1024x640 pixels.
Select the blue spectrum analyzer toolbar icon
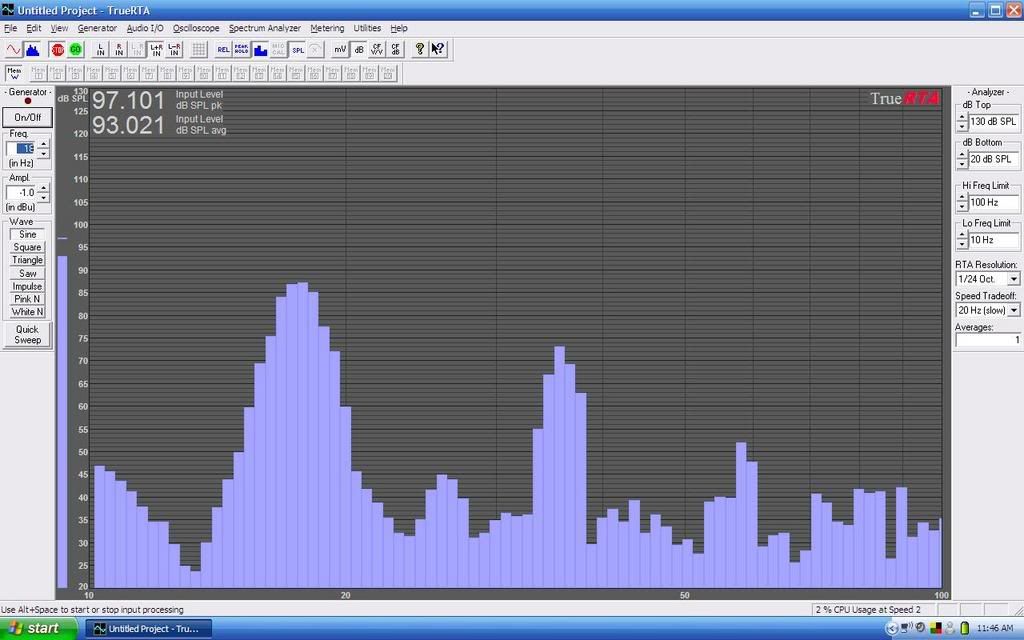(32, 50)
